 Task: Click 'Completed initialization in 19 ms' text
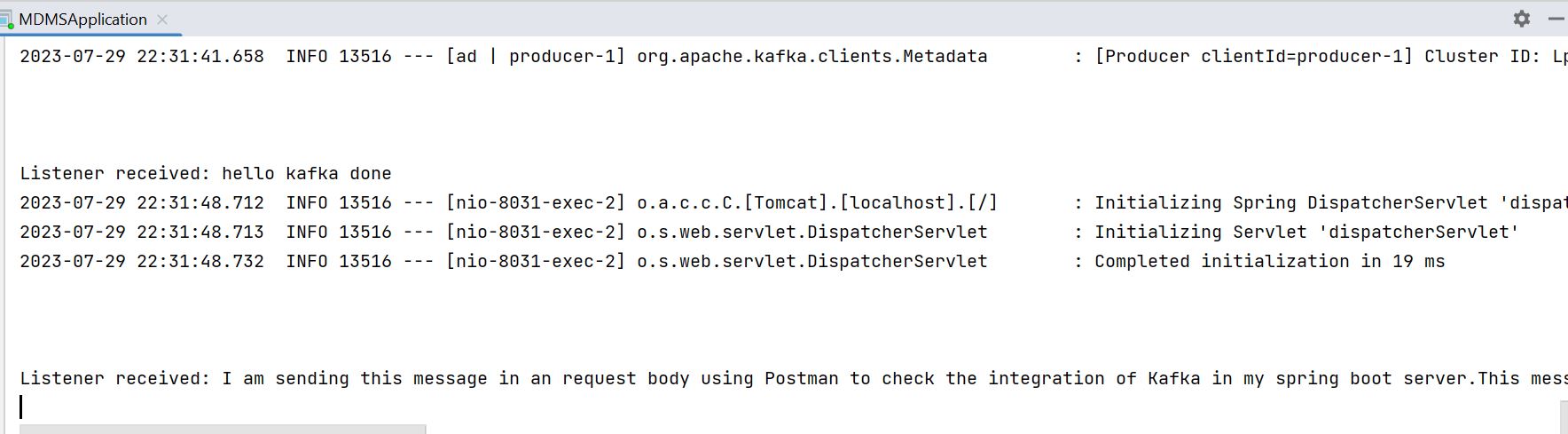click(1269, 261)
